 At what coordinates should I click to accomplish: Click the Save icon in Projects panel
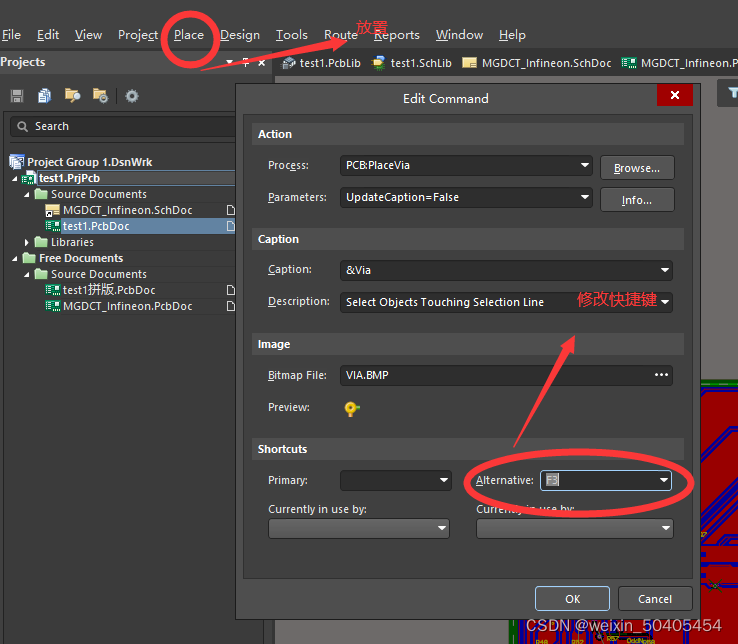coord(17,96)
